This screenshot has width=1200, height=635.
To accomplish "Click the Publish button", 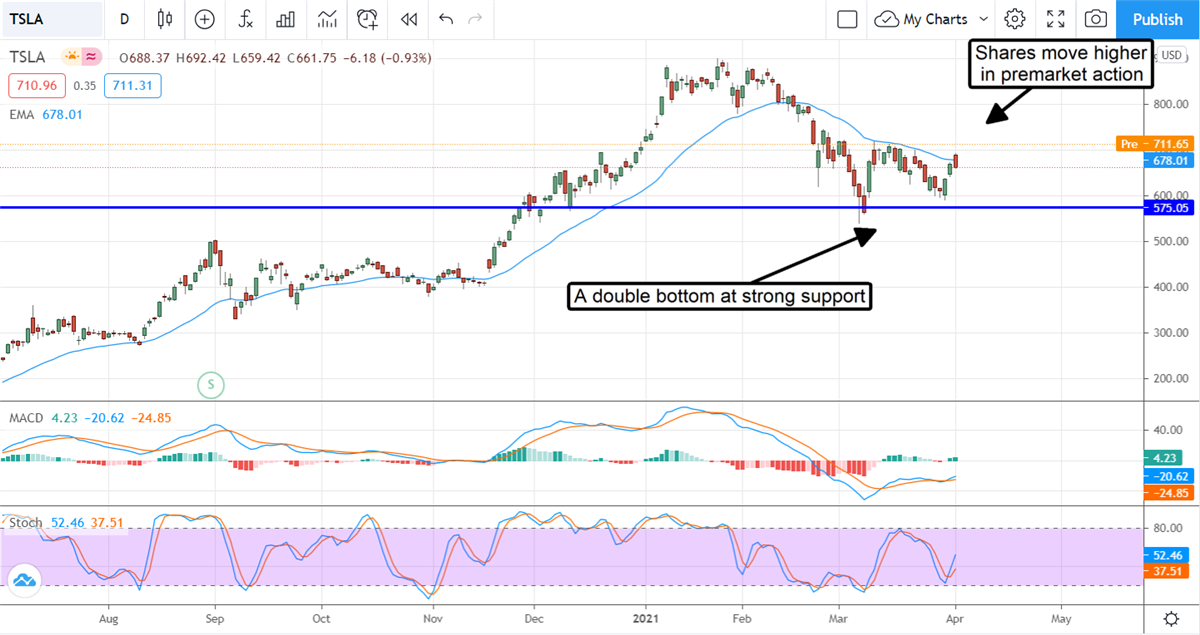I will tap(1157, 19).
